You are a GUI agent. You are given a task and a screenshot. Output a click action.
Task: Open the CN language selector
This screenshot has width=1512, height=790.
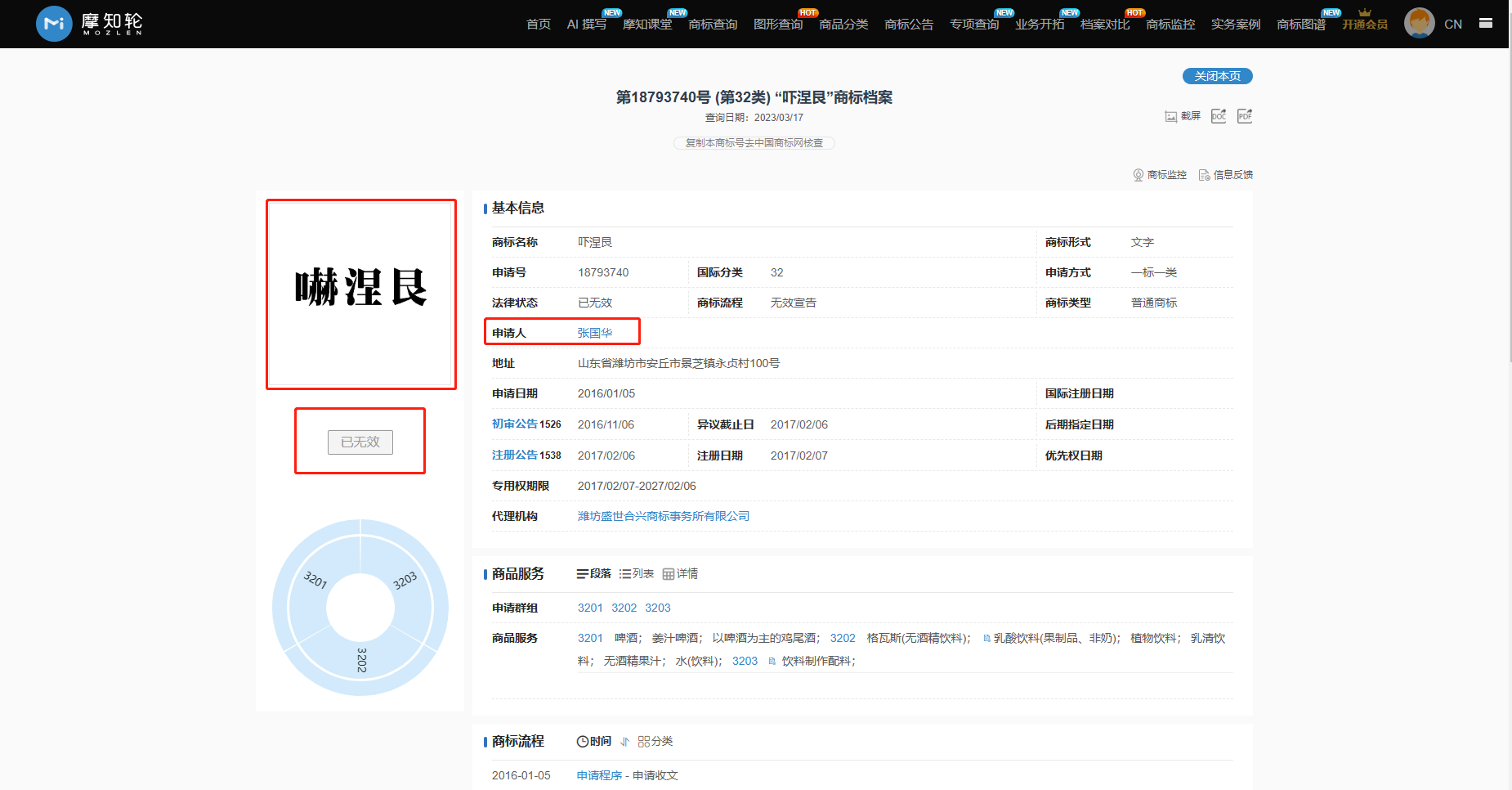coord(1452,25)
